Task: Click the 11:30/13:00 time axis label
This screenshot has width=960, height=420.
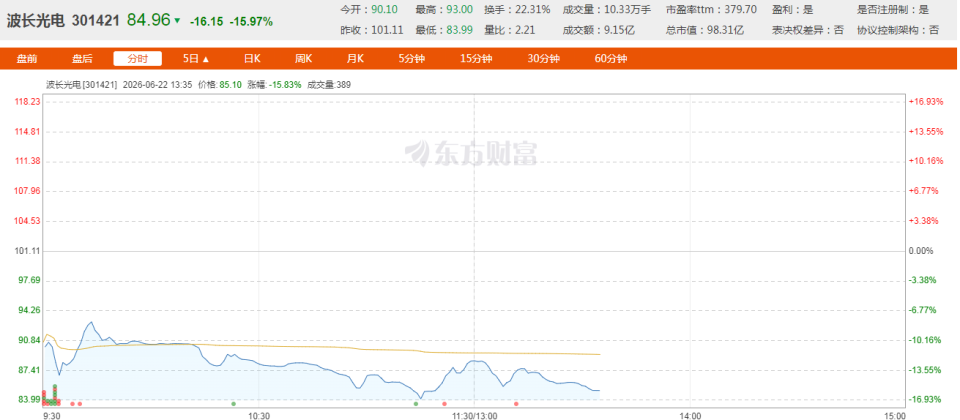Action: 475,415
